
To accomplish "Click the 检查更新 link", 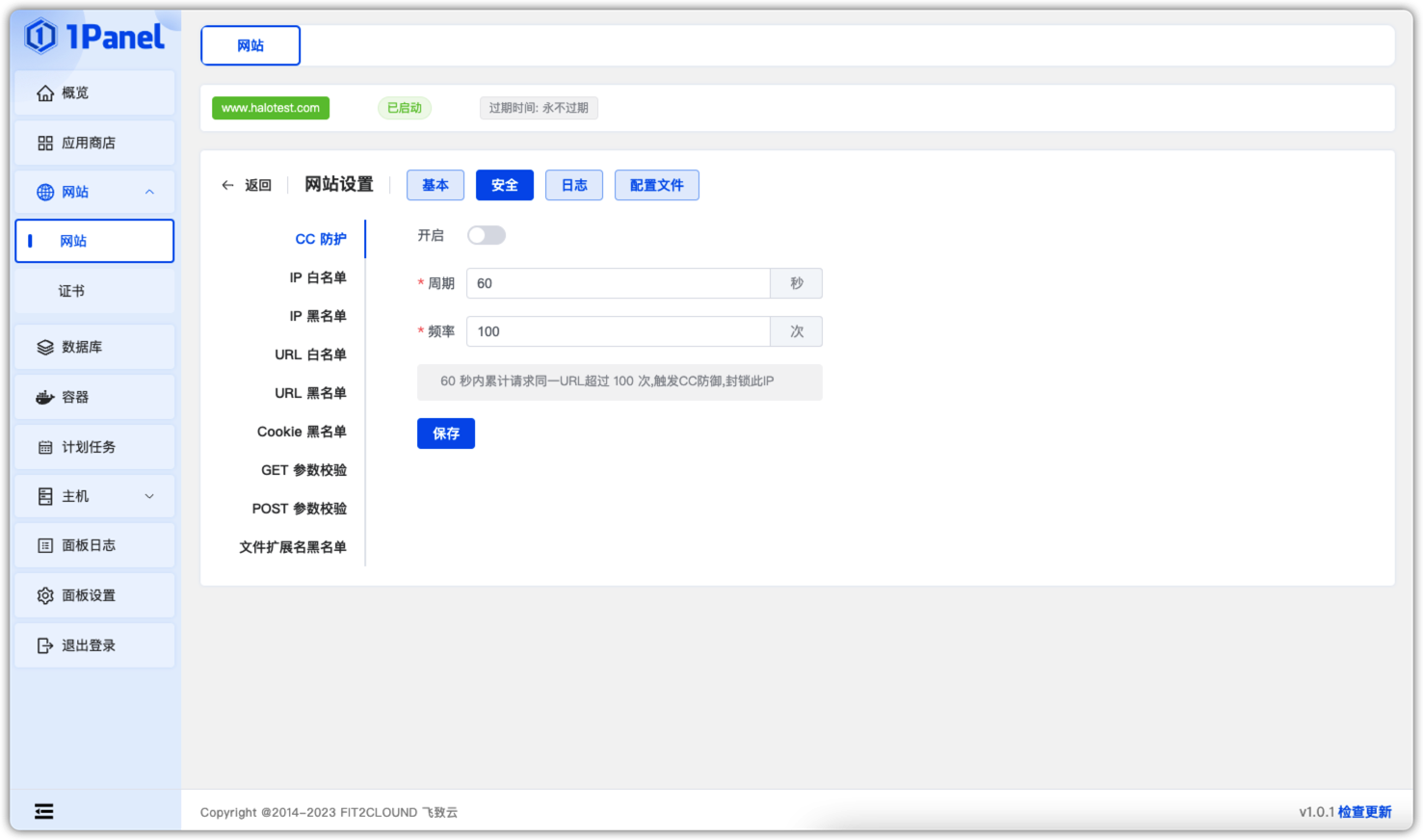I will (1364, 812).
